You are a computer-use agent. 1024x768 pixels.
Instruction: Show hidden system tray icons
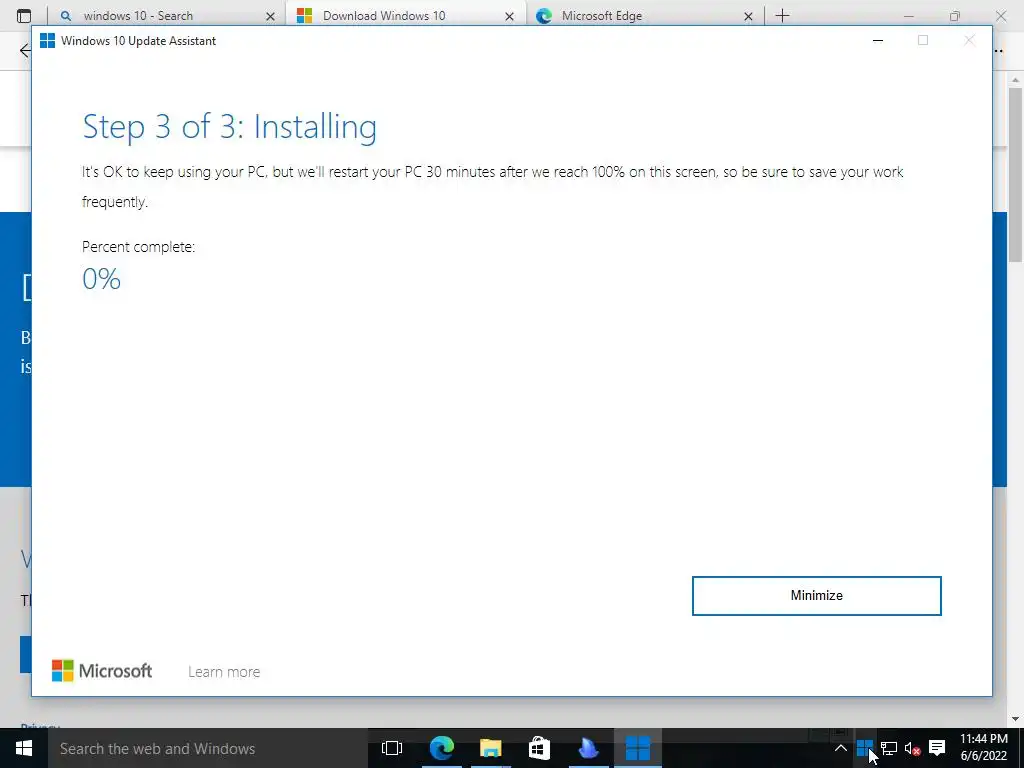[840, 748]
